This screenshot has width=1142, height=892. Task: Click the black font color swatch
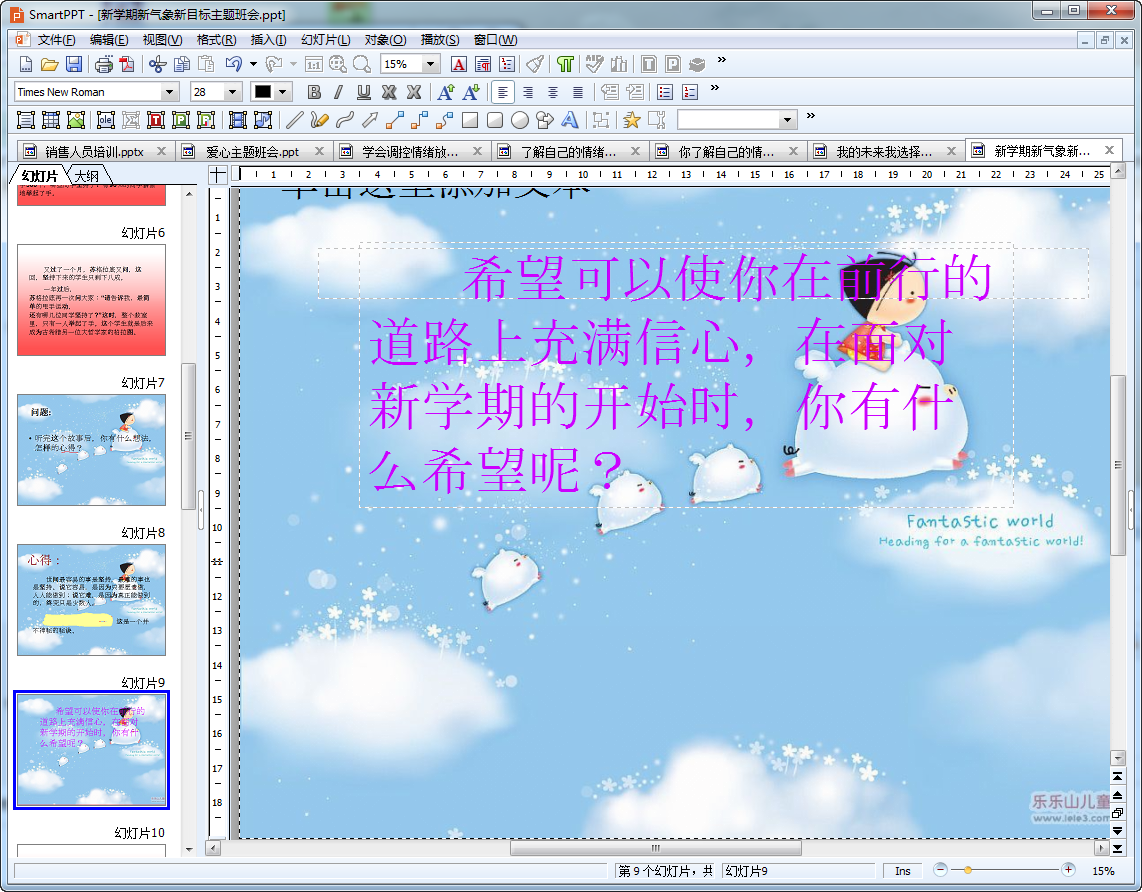[262, 92]
